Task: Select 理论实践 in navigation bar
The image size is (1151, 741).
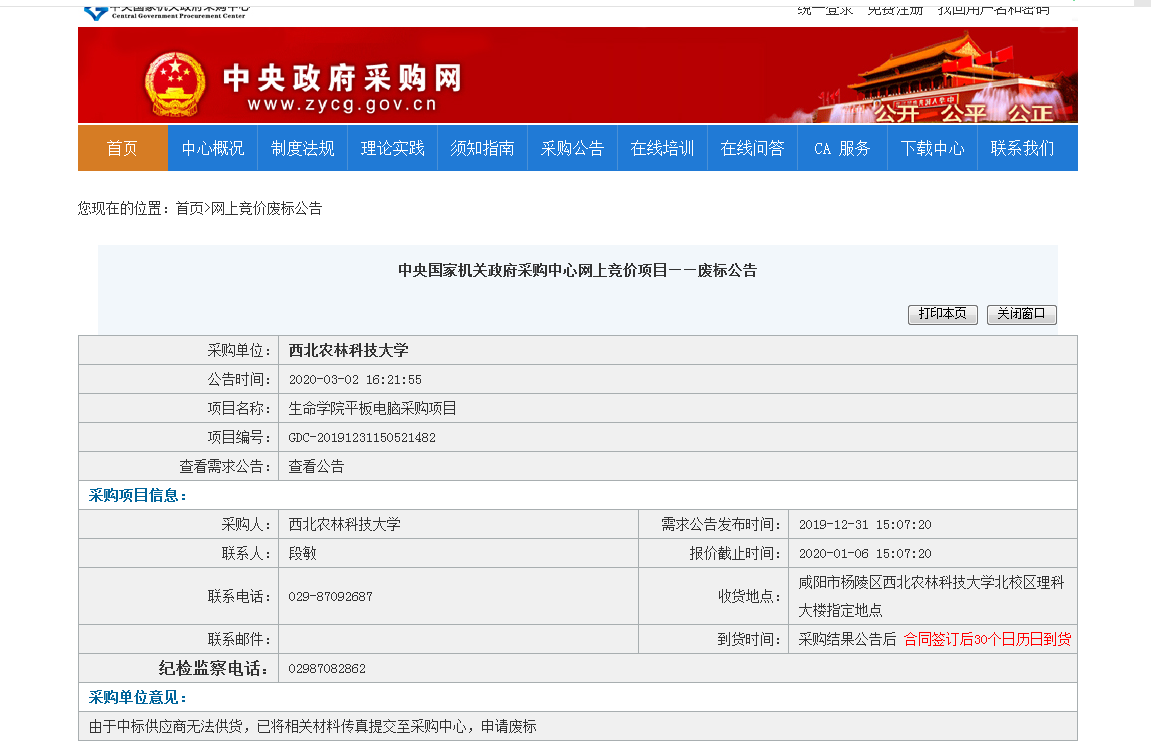Action: tap(392, 148)
